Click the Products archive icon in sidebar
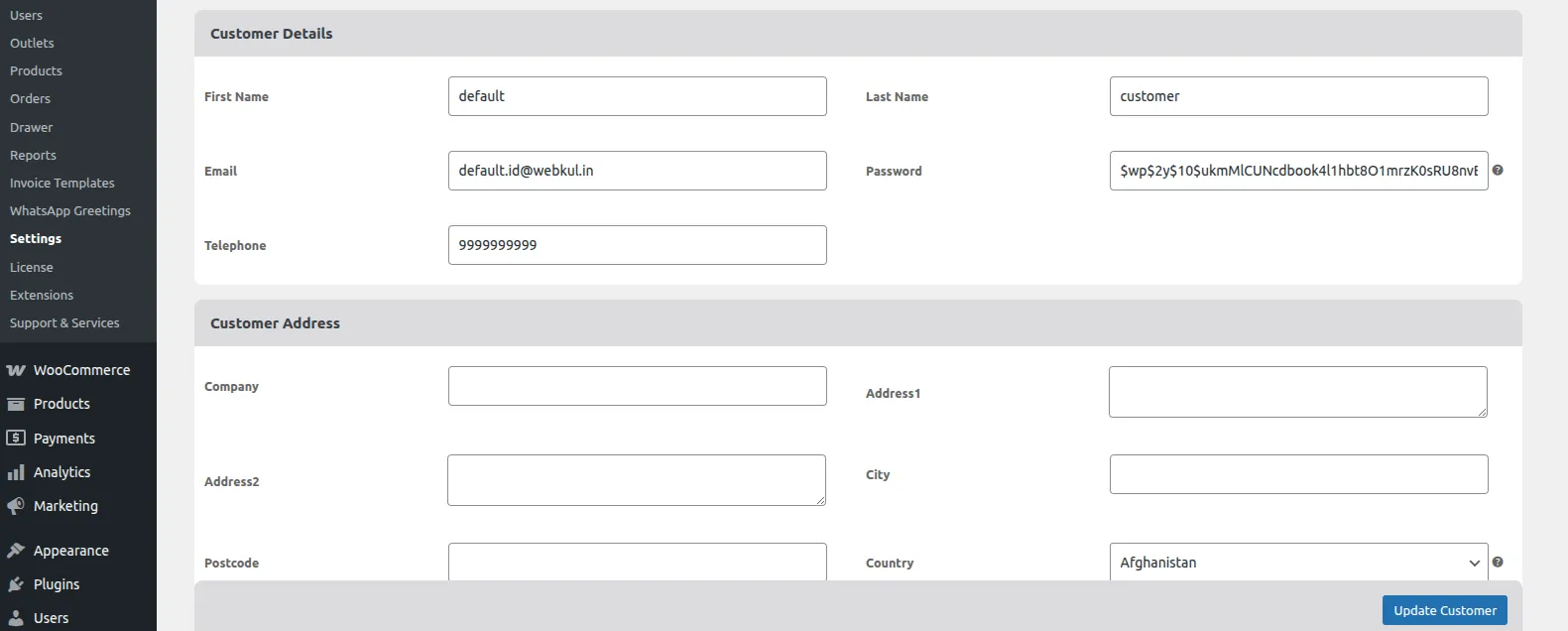Image resolution: width=1568 pixels, height=631 pixels. (16, 404)
